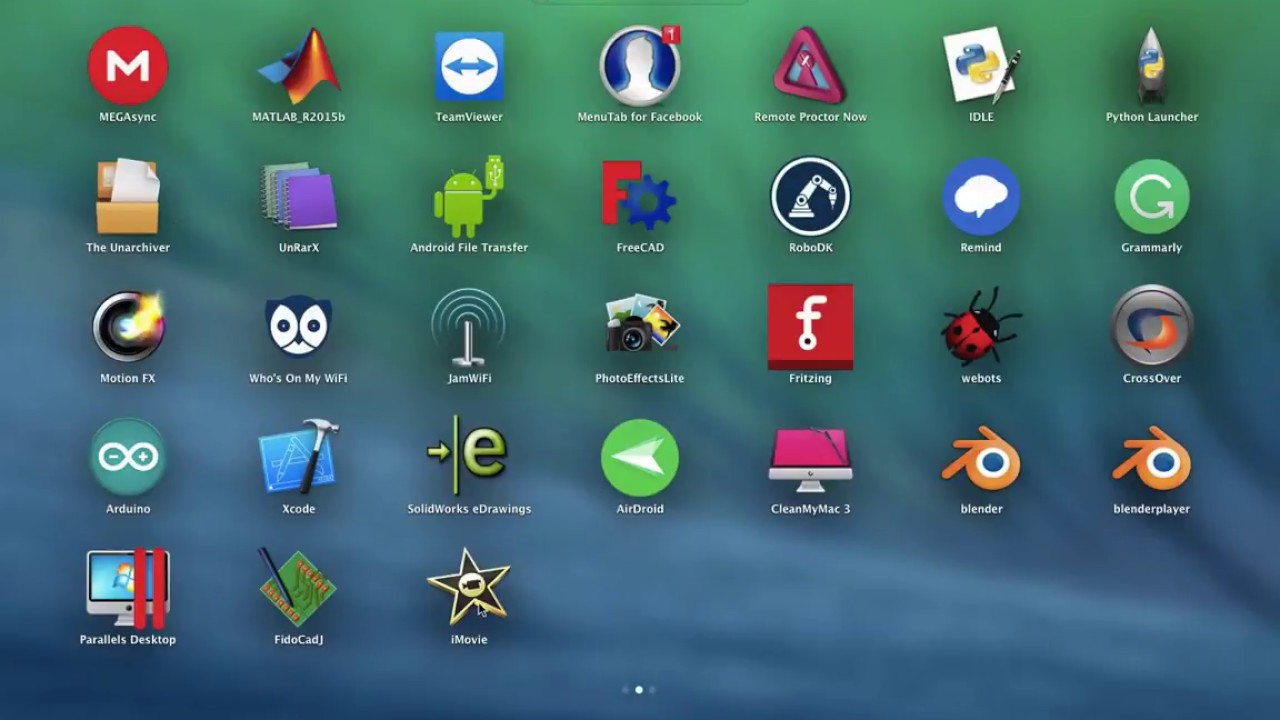Launch MATLAB_R2015b

pyautogui.click(x=298, y=66)
